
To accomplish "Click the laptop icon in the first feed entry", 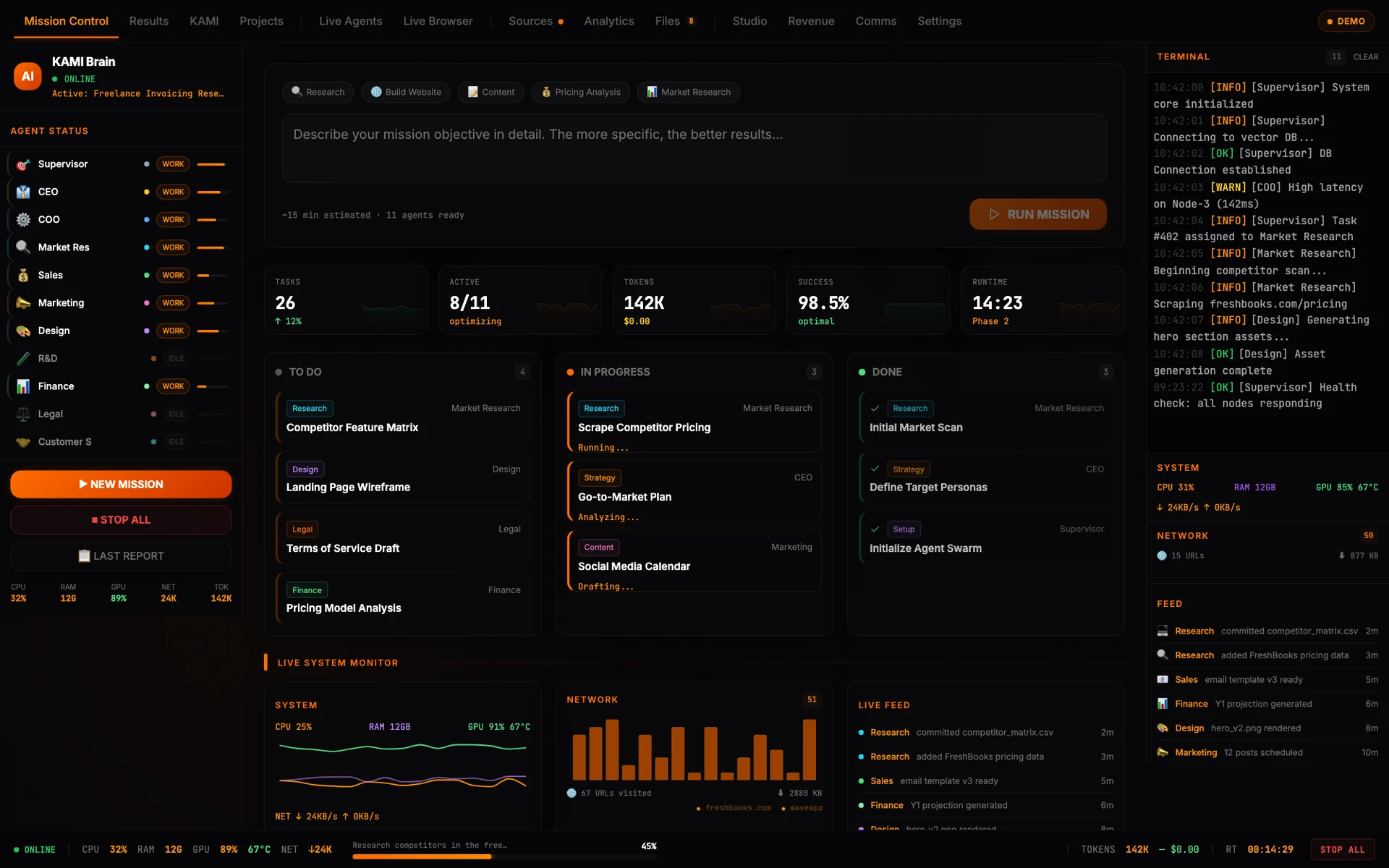I will (1163, 631).
